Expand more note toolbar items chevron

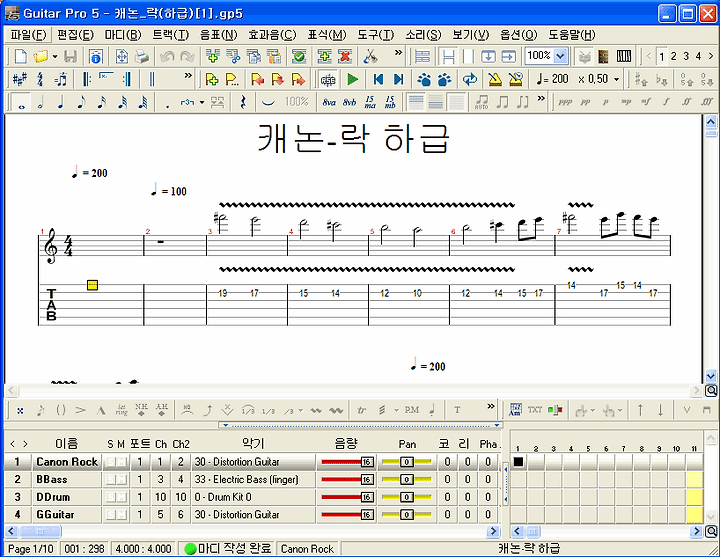pos(541,98)
